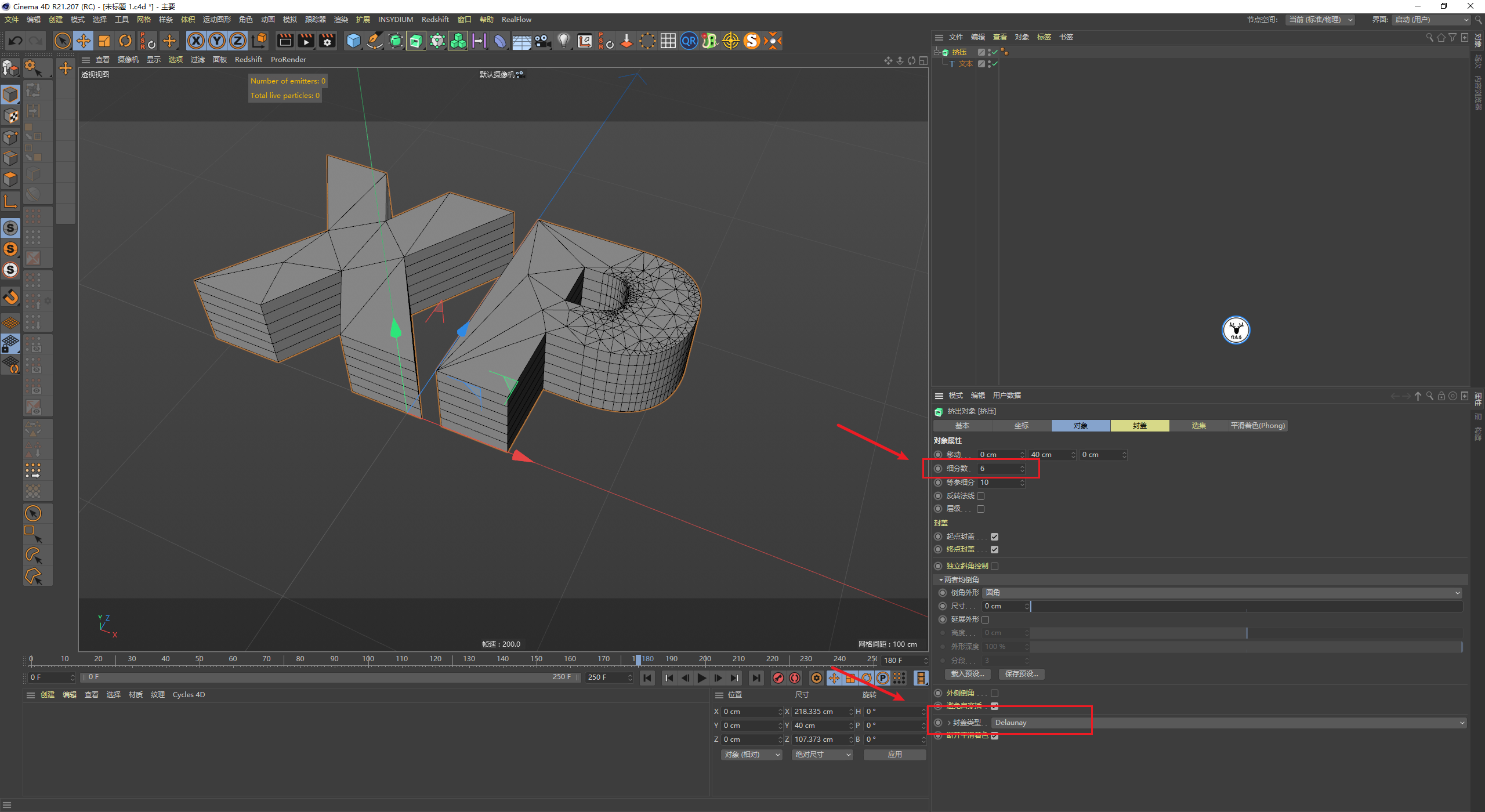The width and height of the screenshot is (1485, 812).
Task: Click the 细分数 input field
Action: 999,469
